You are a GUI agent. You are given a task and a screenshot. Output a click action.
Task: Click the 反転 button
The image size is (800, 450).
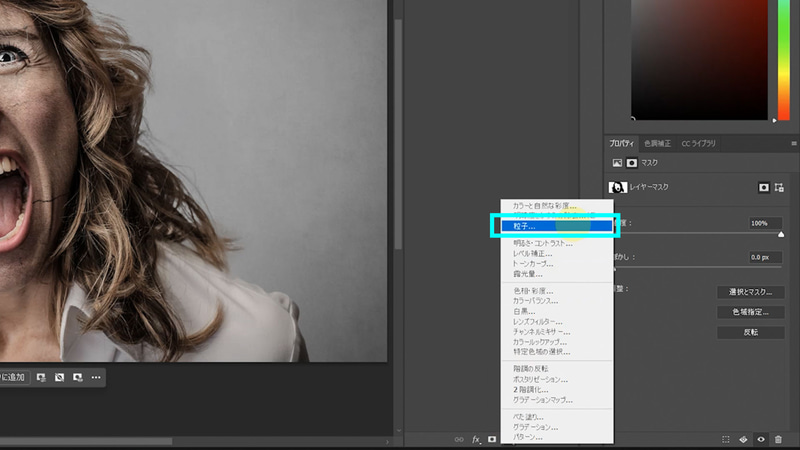click(751, 332)
